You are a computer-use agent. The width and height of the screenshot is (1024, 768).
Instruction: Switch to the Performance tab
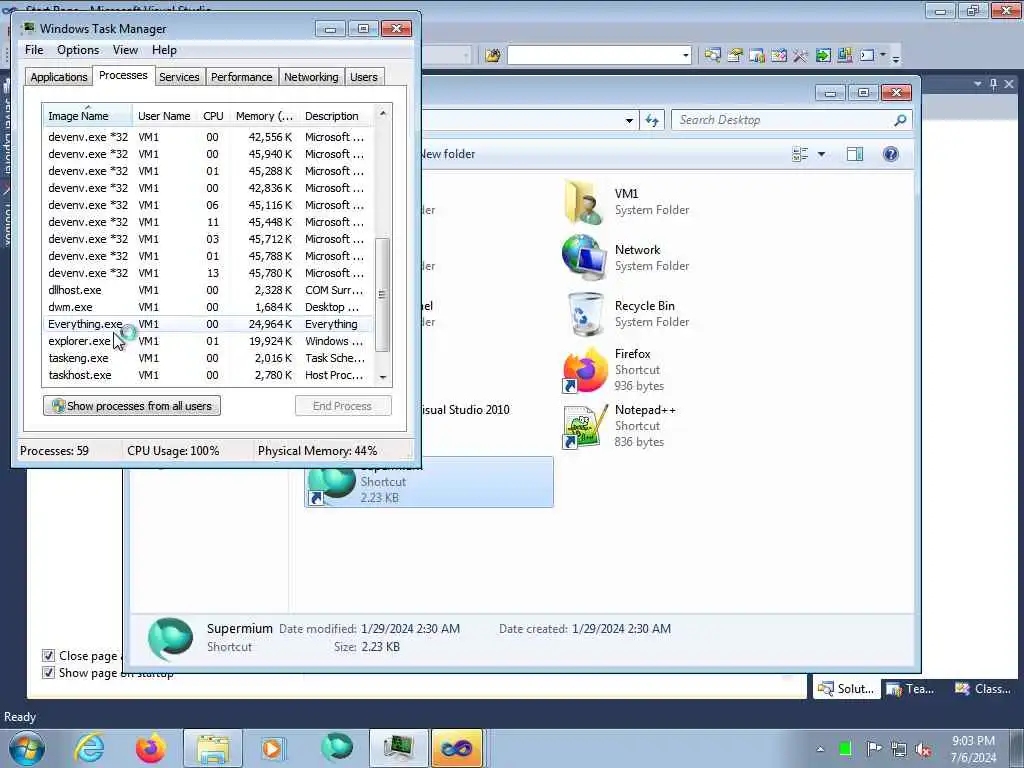click(242, 77)
